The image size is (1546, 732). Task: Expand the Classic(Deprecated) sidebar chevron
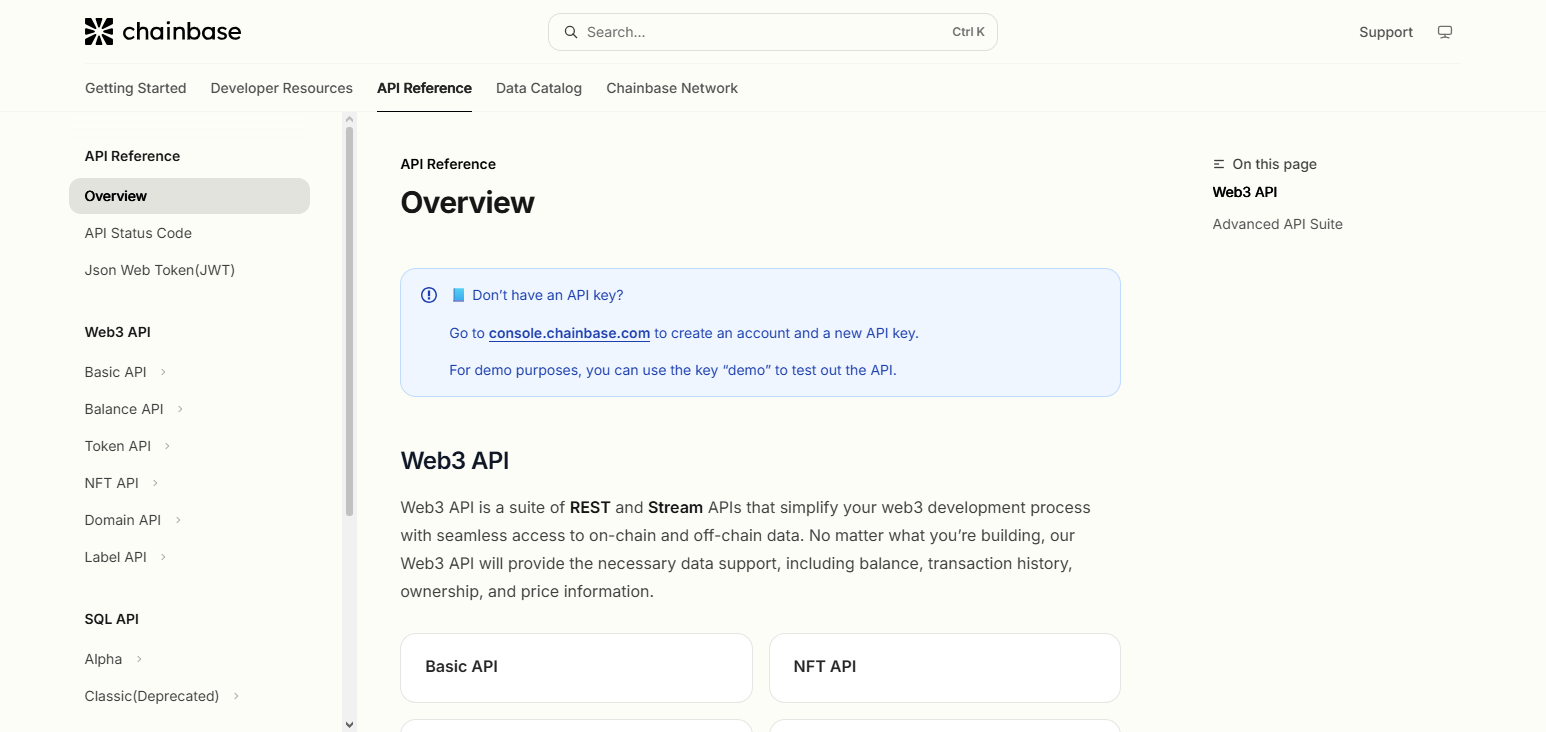pyautogui.click(x=236, y=696)
